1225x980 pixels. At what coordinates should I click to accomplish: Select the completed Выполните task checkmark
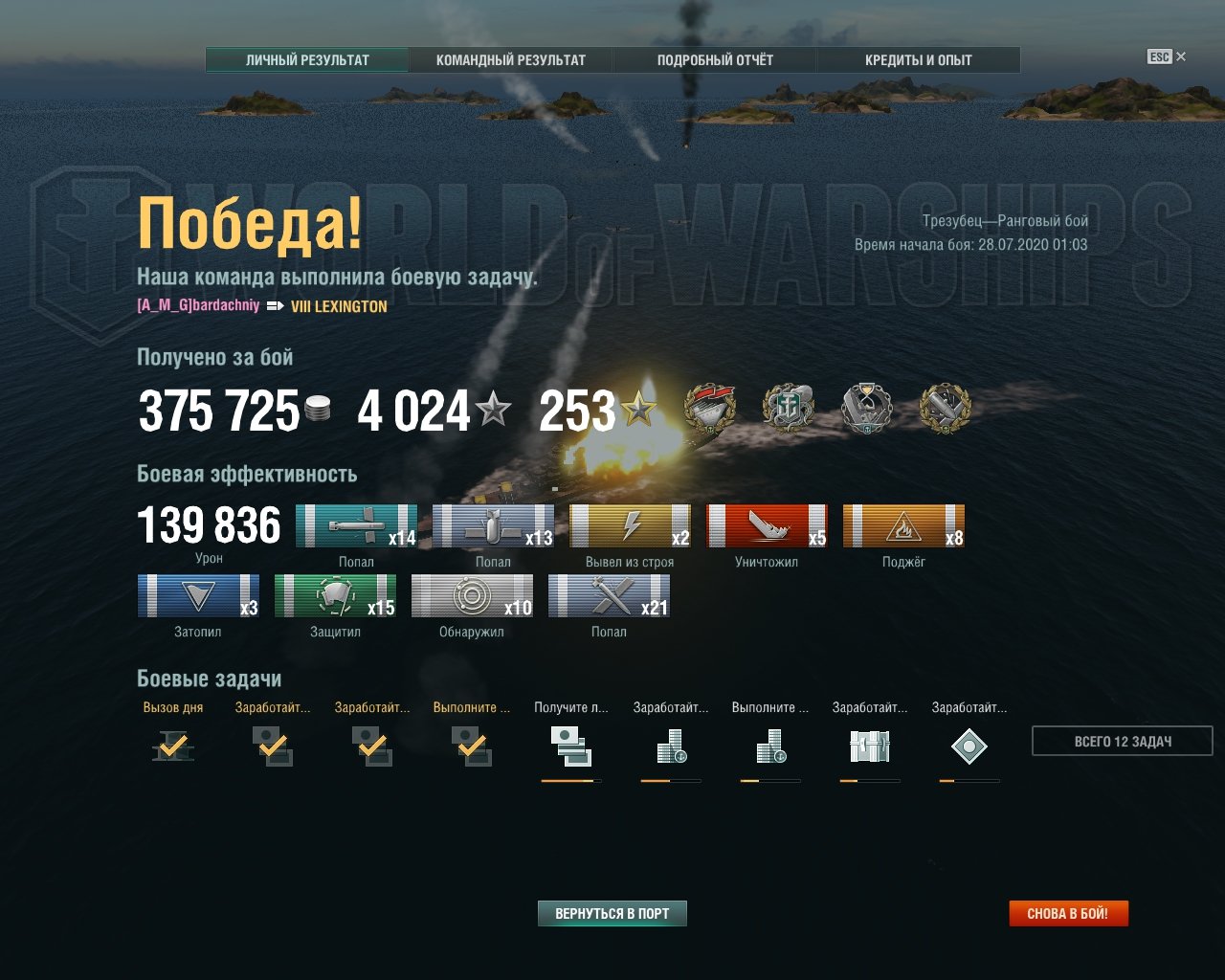click(471, 746)
